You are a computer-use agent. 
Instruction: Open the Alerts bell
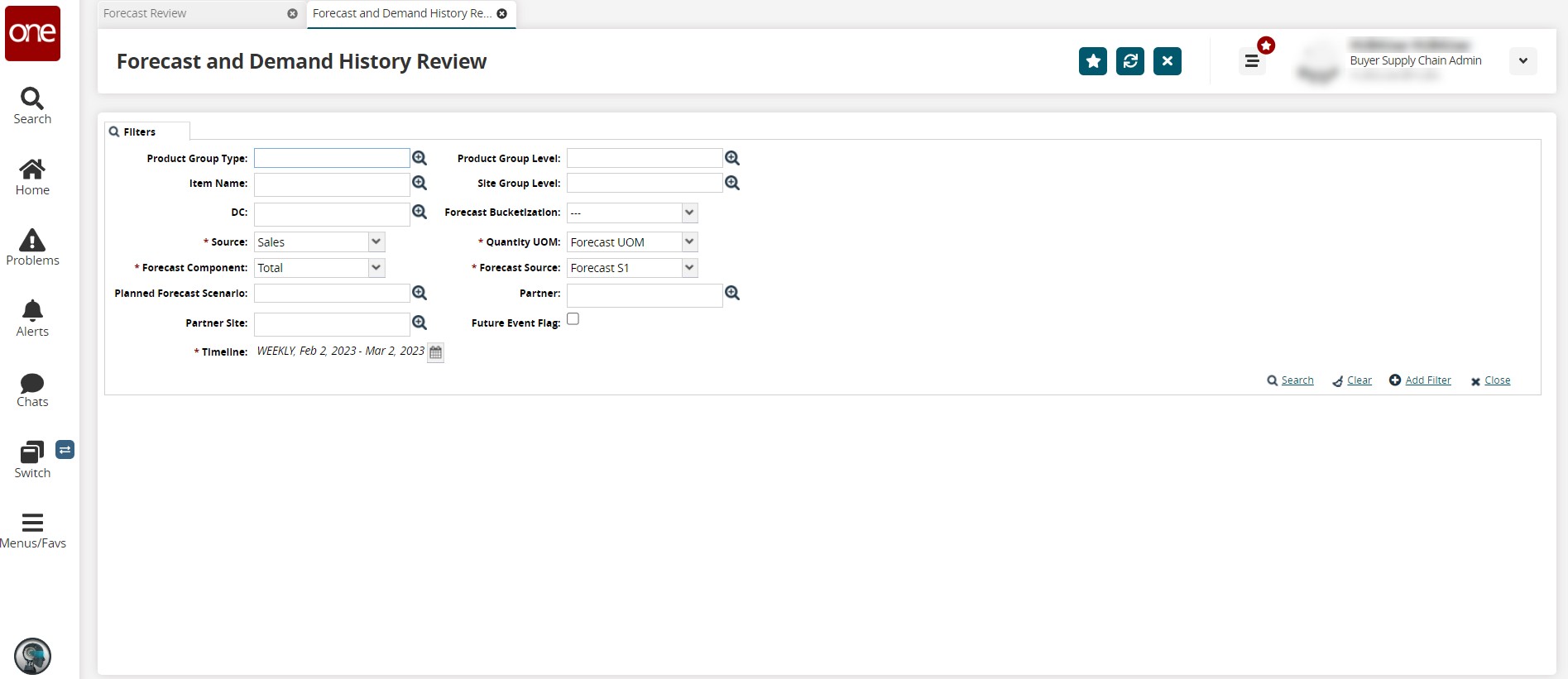(x=32, y=318)
